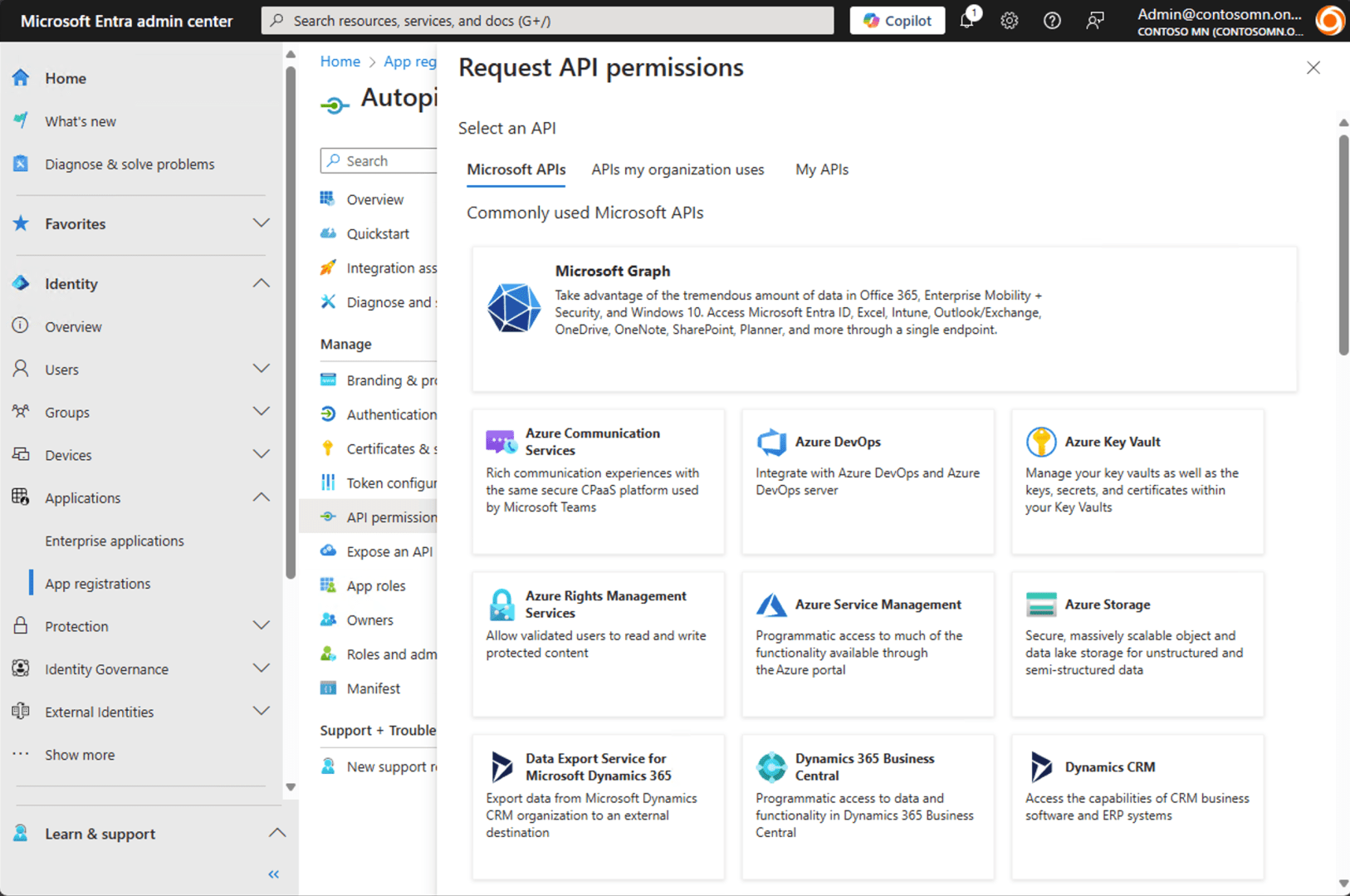Open notifications bell in top bar
The width and height of the screenshot is (1350, 896).
967,21
